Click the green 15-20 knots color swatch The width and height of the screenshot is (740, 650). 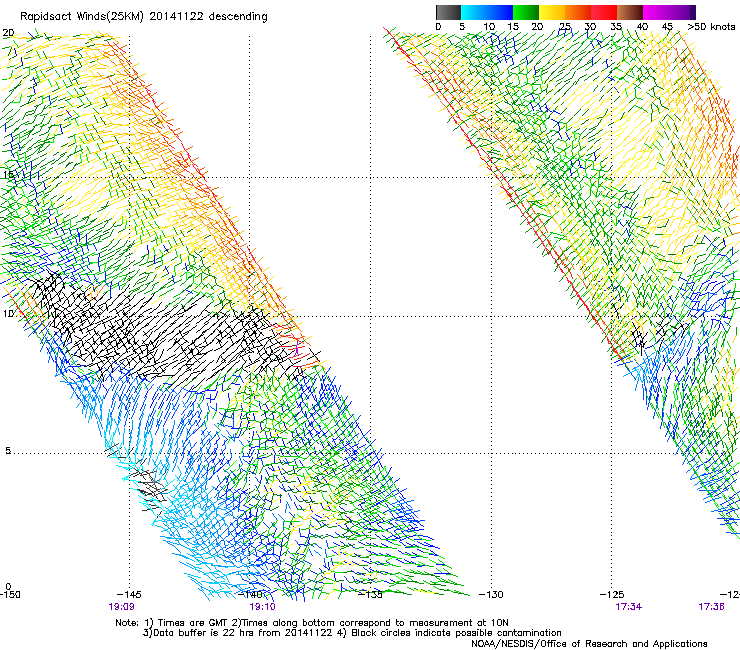(x=526, y=12)
